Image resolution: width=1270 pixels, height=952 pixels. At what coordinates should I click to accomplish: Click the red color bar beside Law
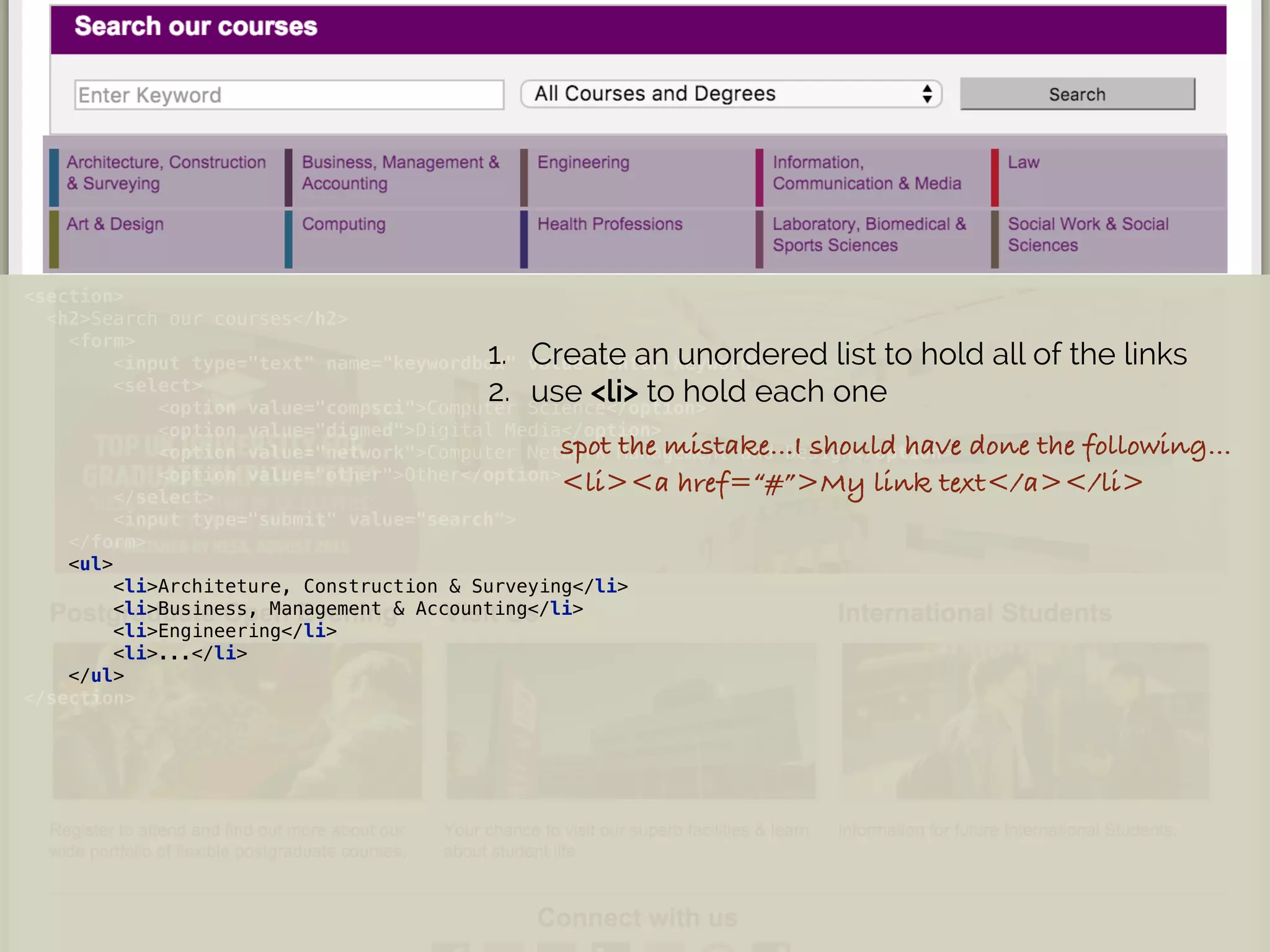(995, 177)
